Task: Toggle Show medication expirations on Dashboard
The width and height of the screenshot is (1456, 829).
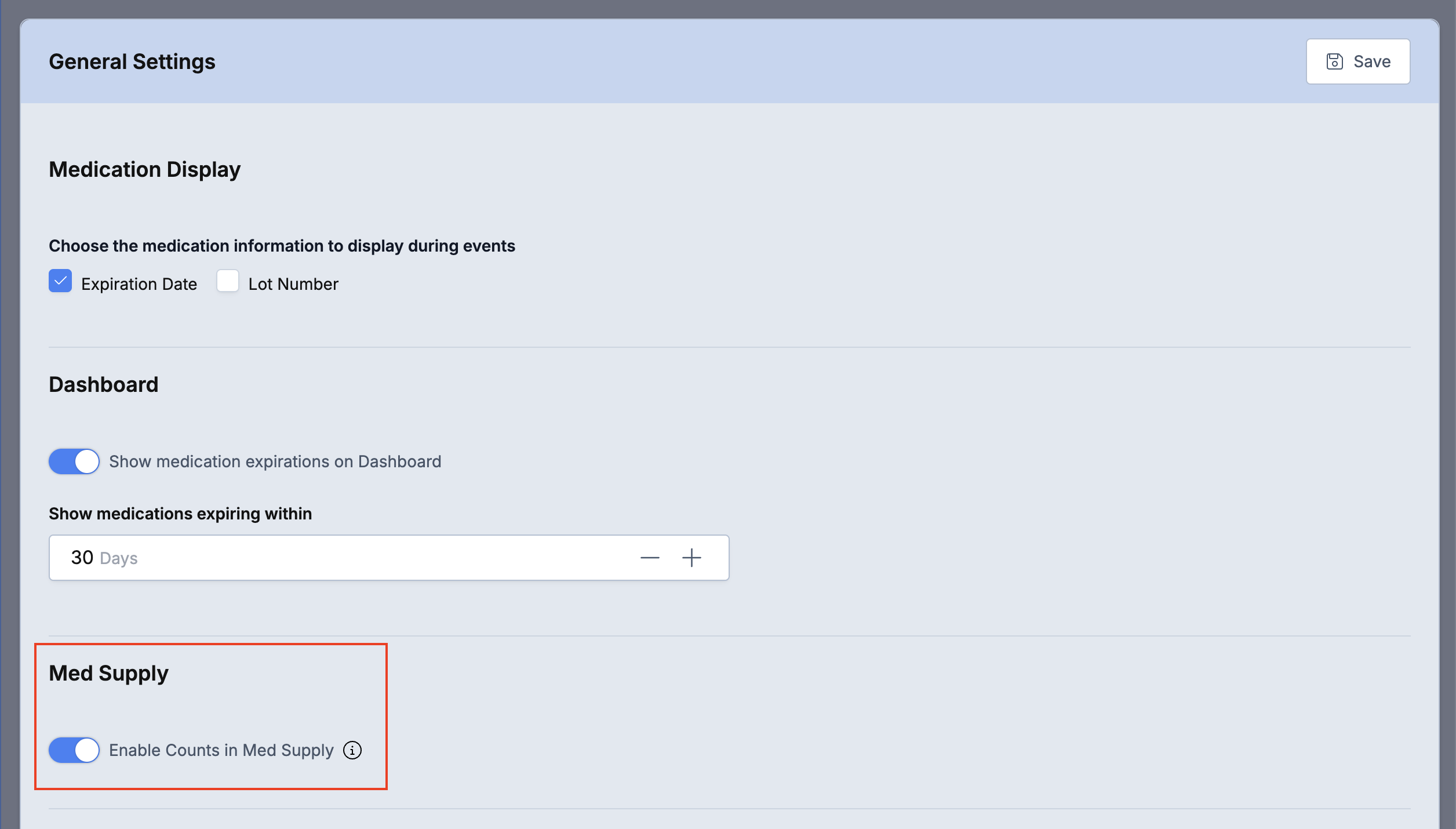Action: tap(74, 461)
